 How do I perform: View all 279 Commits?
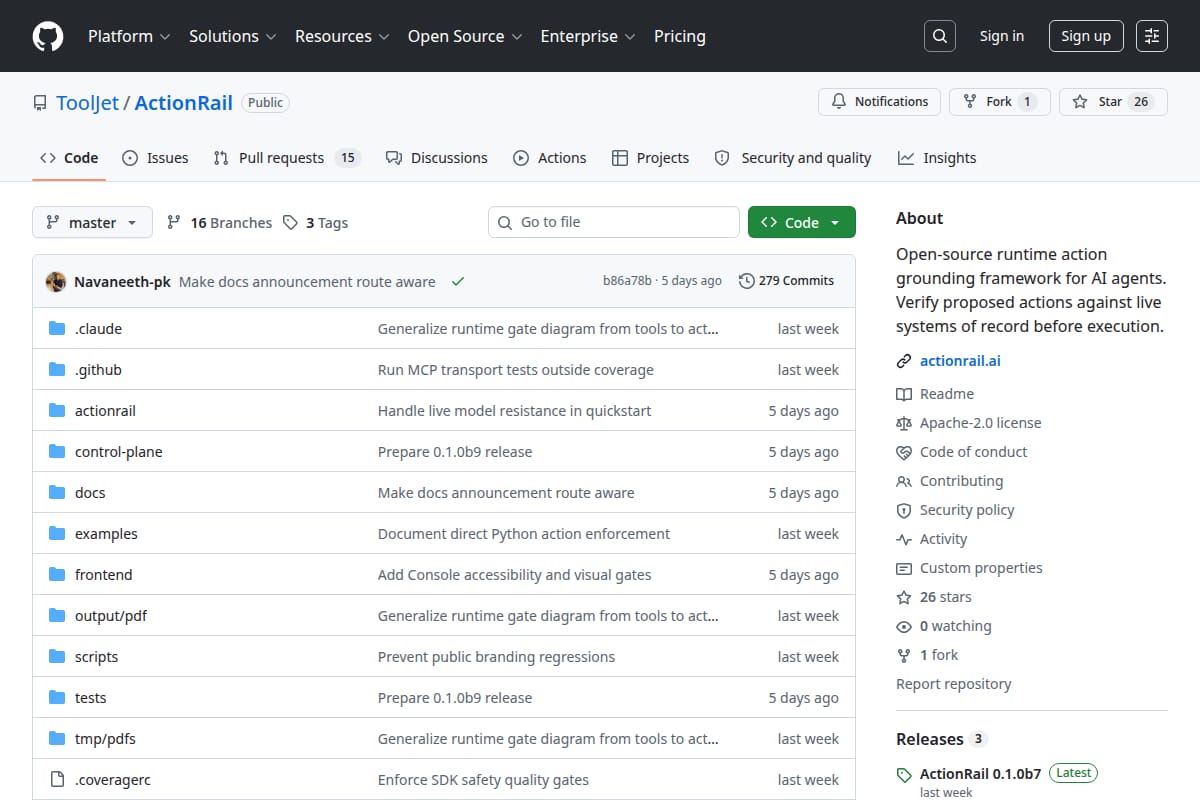pos(786,281)
